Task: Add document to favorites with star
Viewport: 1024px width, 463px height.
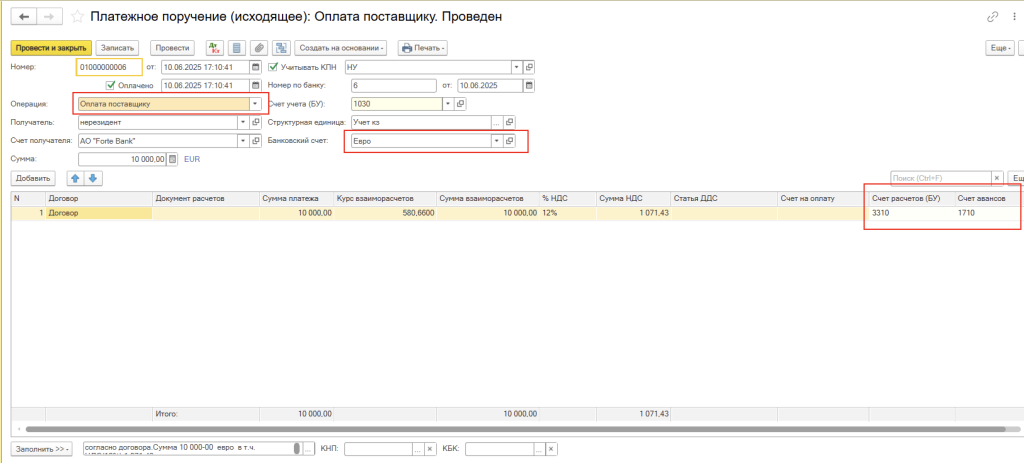Action: coord(78,17)
